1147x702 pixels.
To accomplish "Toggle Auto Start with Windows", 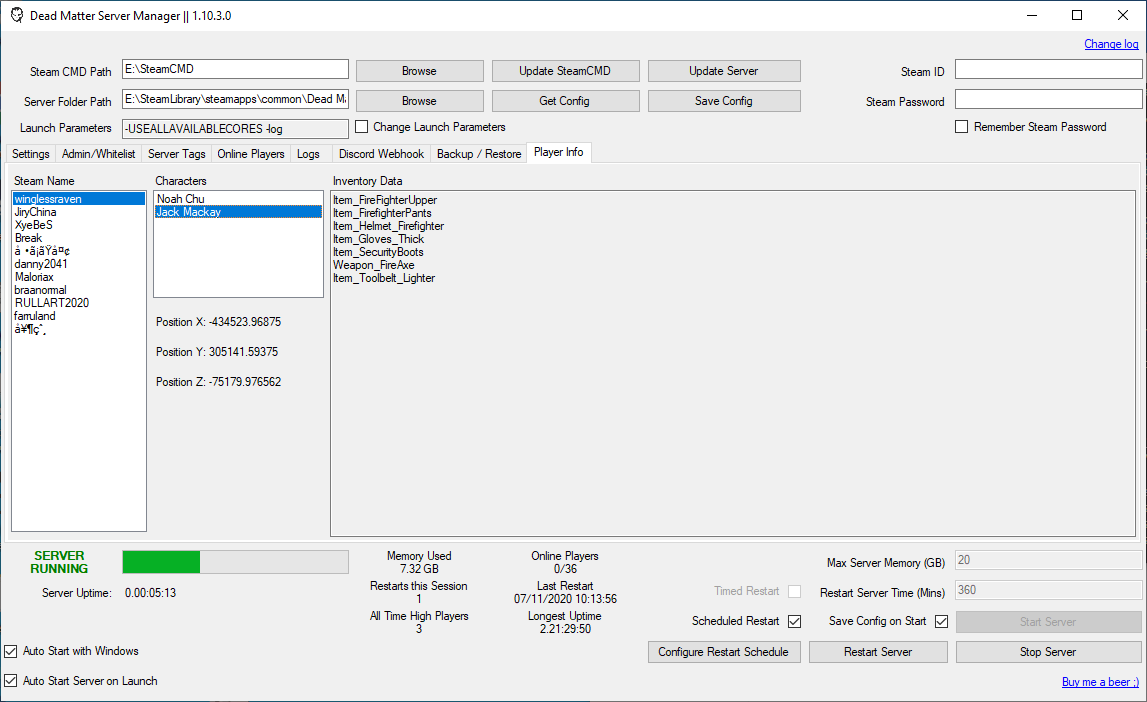I will tap(10, 651).
